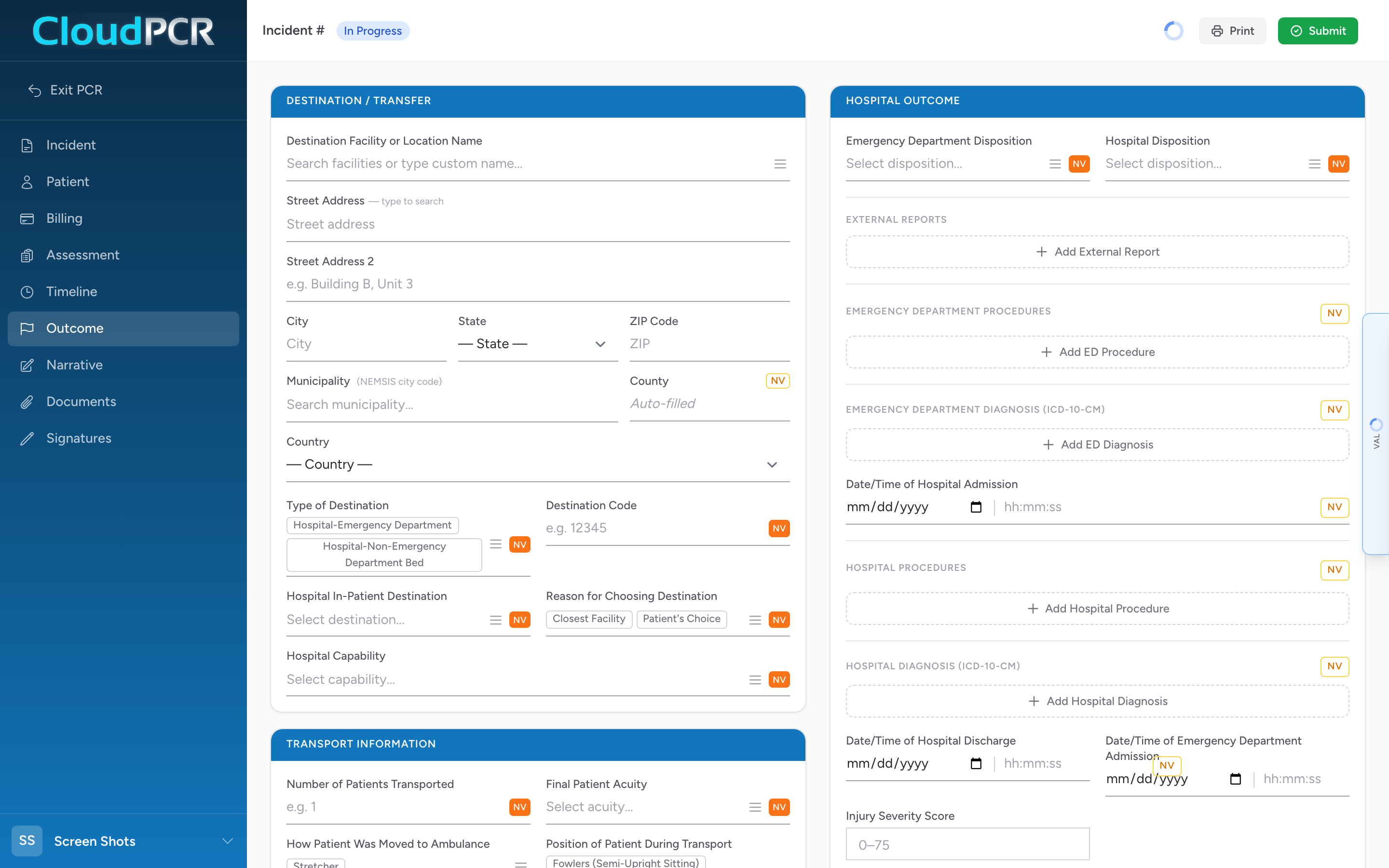This screenshot has height=868, width=1389.
Task: Go to Incident section
Action: click(x=123, y=145)
